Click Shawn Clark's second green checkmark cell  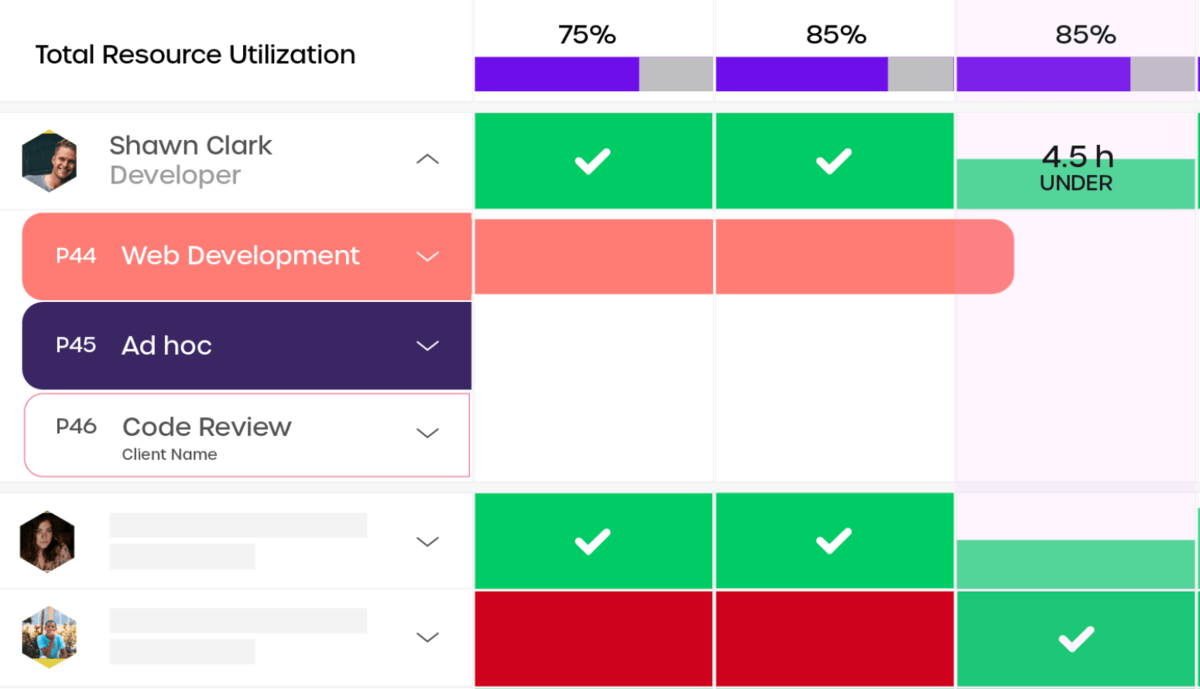[x=834, y=161]
